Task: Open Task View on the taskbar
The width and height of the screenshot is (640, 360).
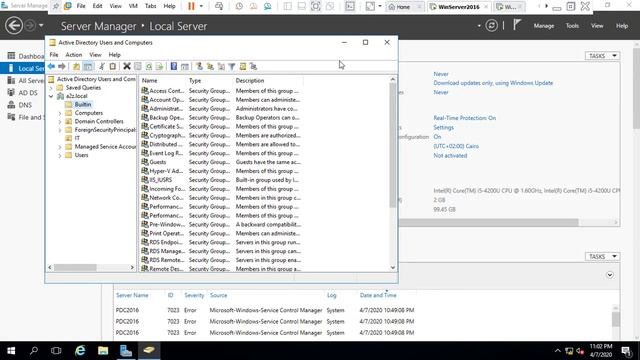Action: coord(56,351)
